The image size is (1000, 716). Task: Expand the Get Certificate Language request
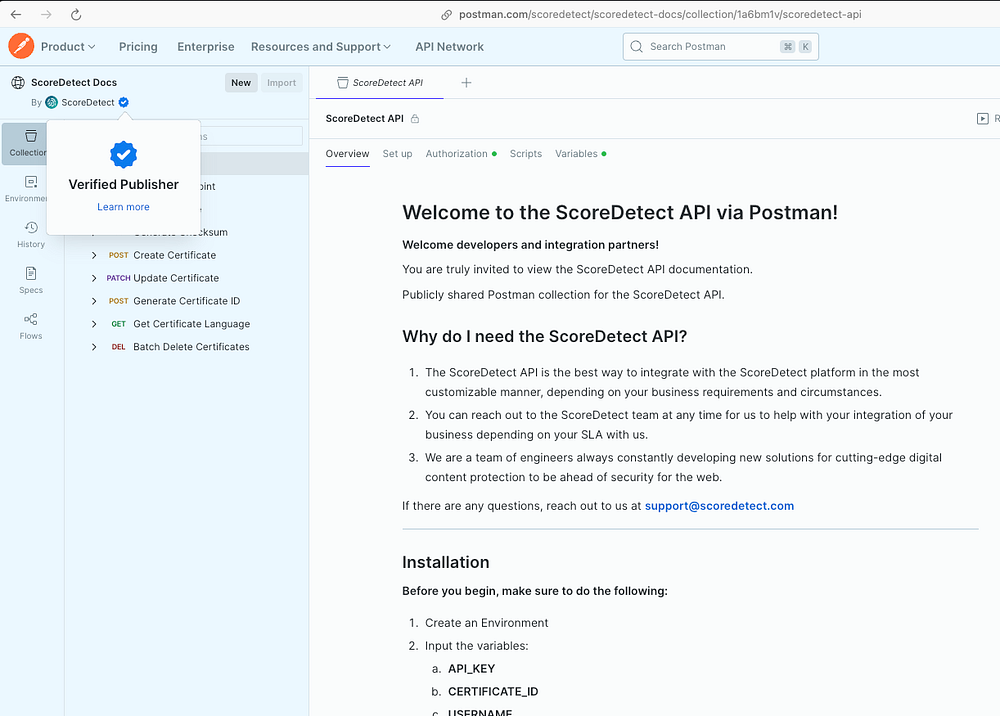pyautogui.click(x=94, y=324)
